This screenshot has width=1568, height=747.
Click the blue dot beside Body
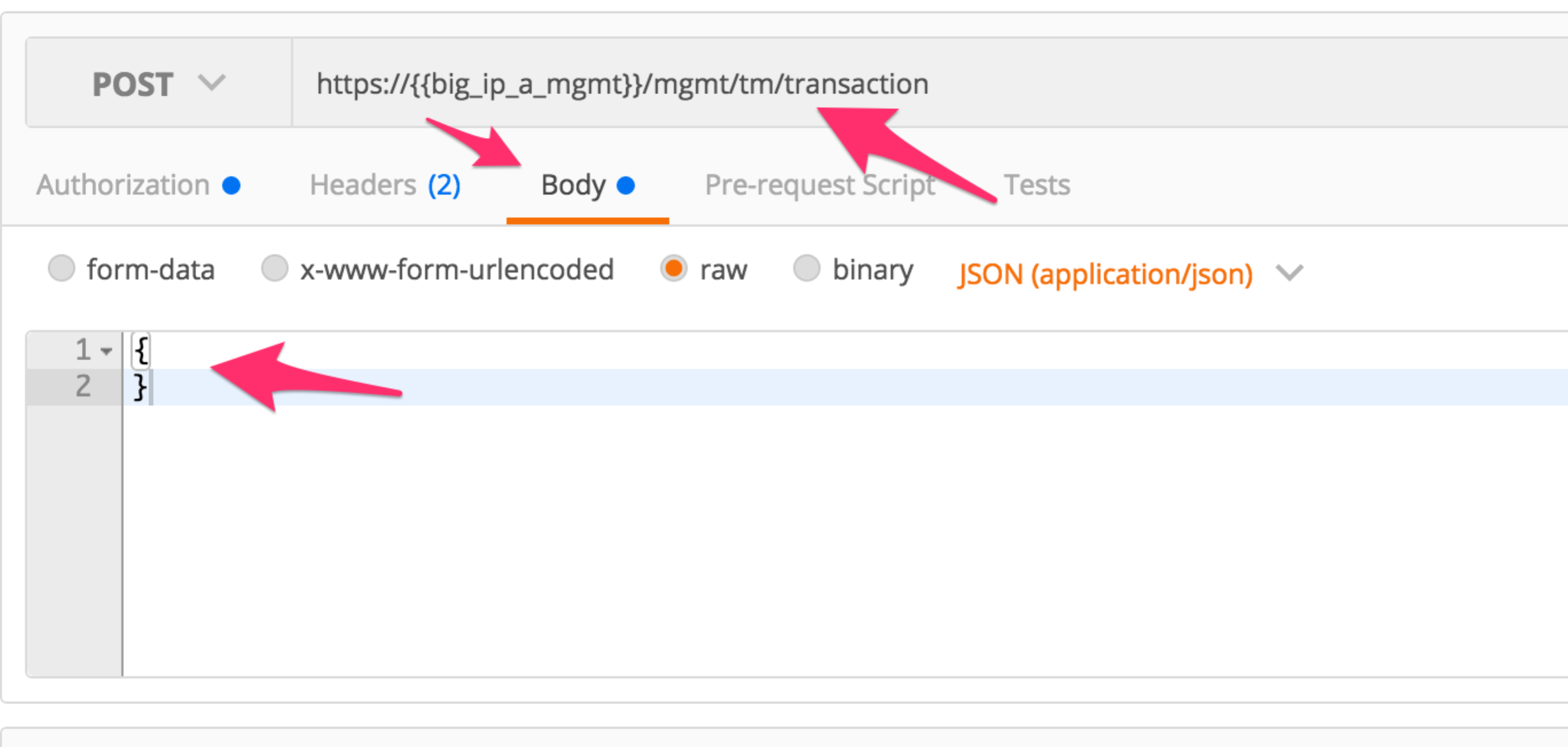[626, 185]
